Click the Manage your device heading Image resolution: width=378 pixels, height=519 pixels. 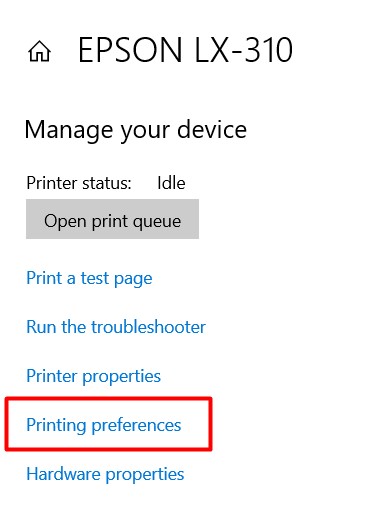click(x=136, y=130)
